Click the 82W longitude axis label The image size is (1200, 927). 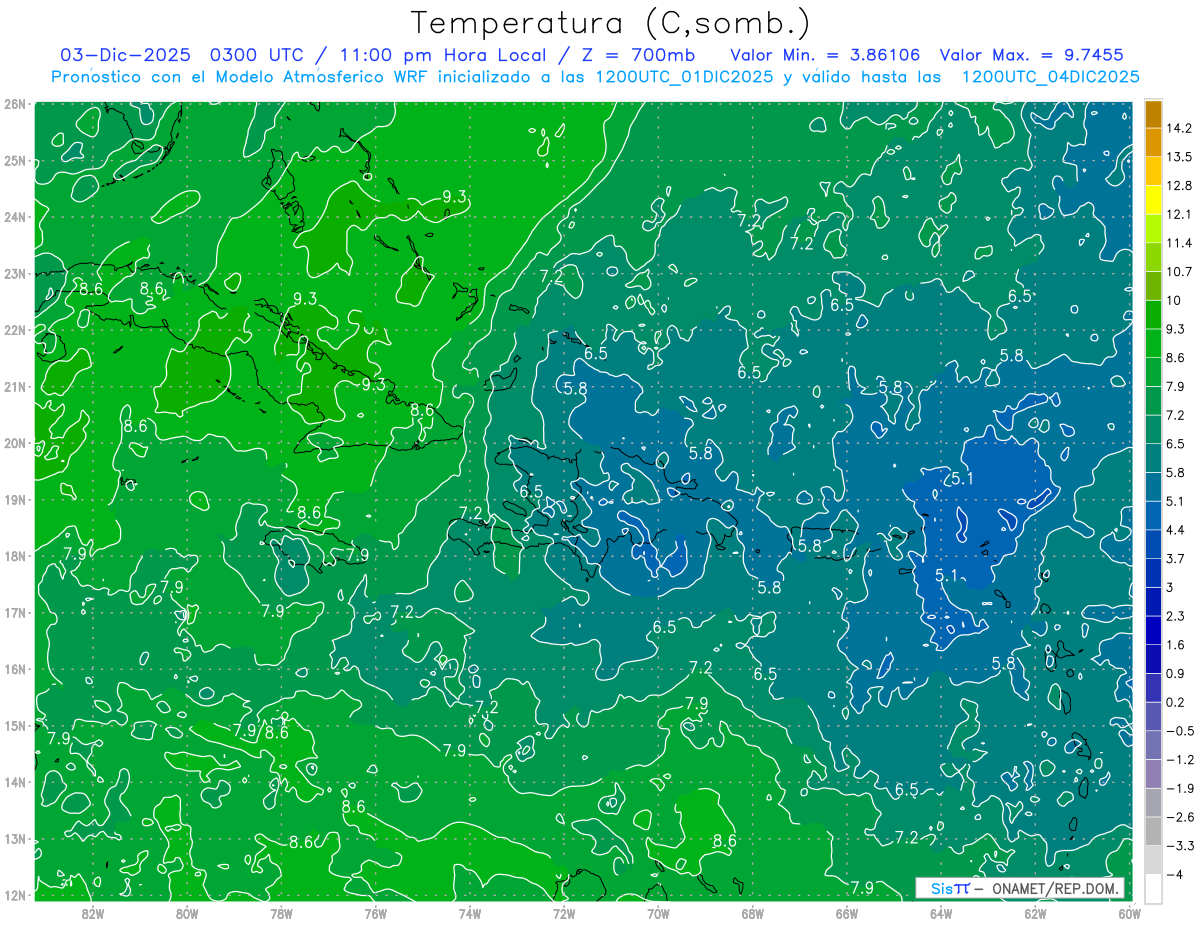(x=93, y=913)
